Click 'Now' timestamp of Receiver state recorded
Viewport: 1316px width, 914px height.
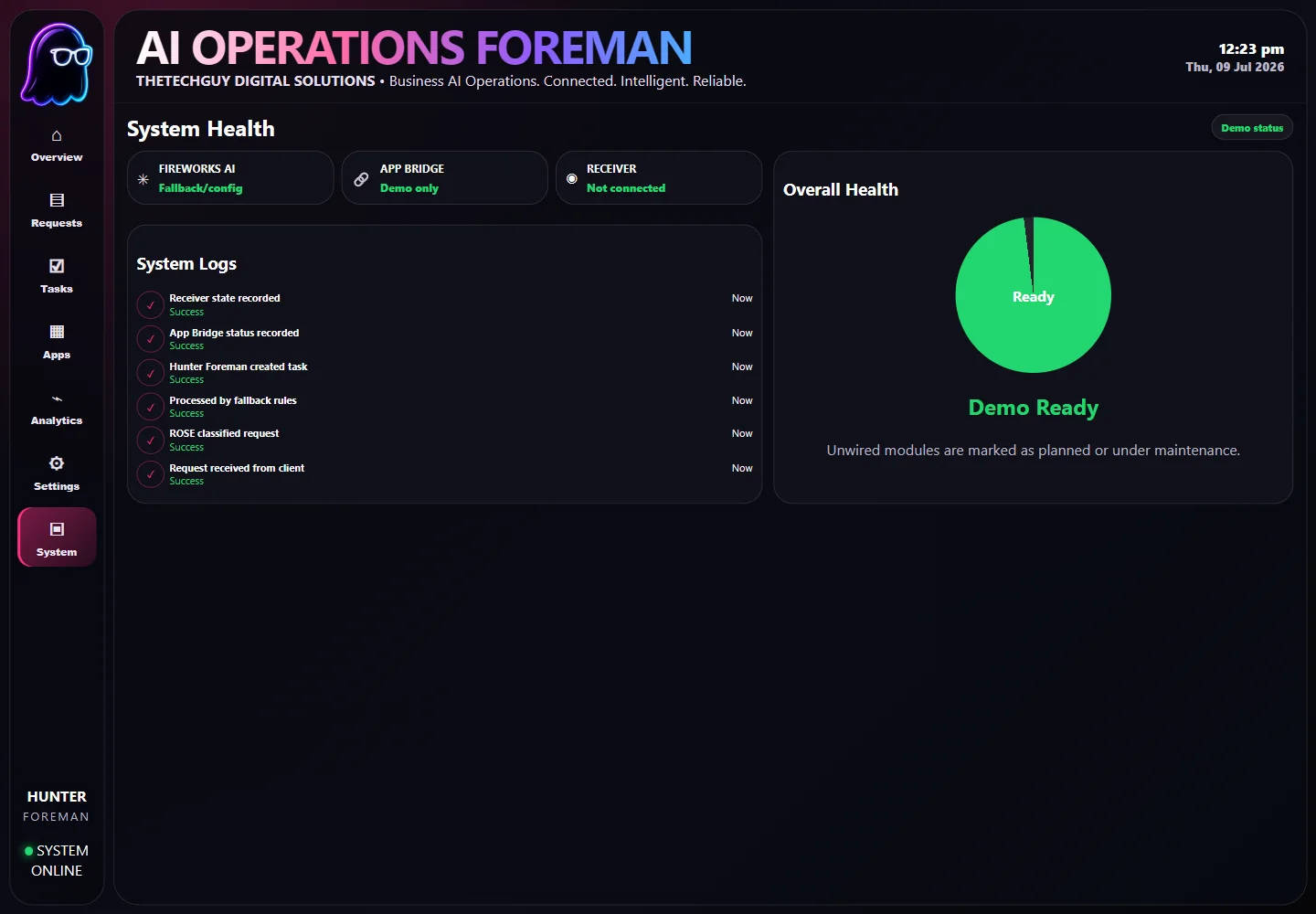742,298
